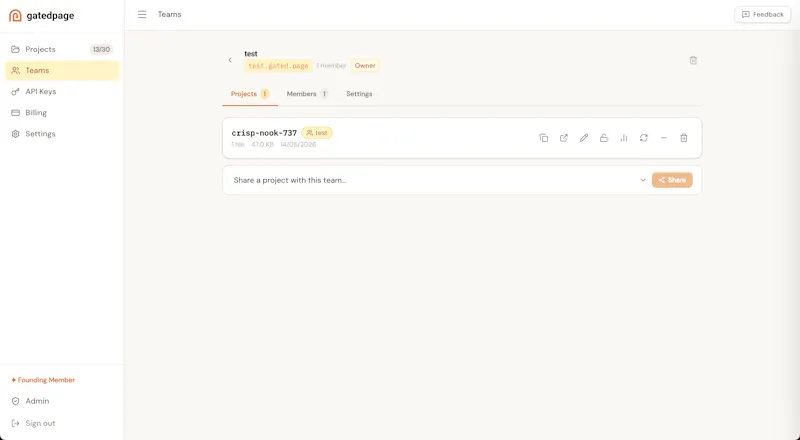Screen dimensions: 800x440
Task: Switch to the Members tab
Action: coord(307,94)
